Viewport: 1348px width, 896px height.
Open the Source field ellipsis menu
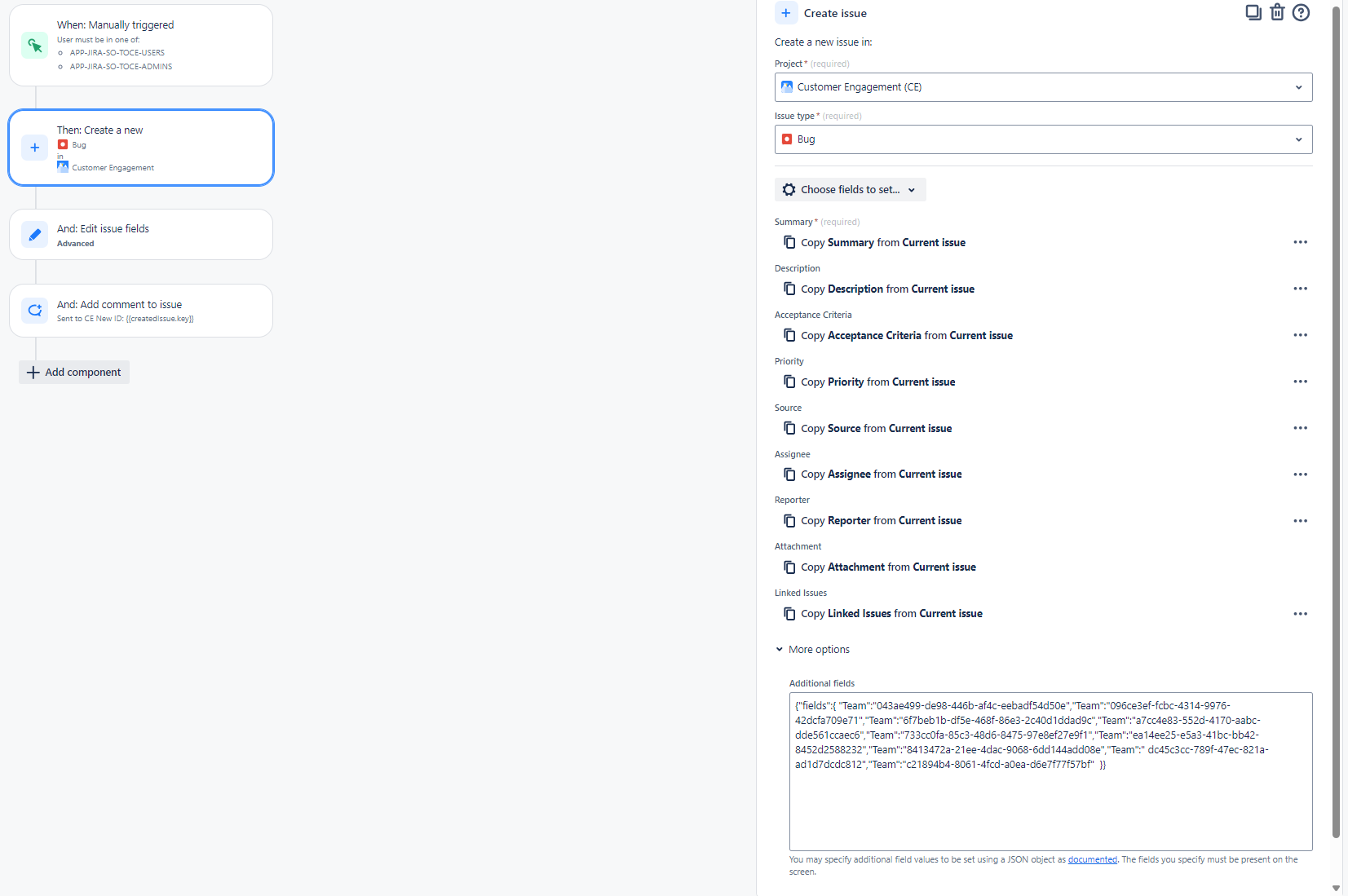(1300, 428)
